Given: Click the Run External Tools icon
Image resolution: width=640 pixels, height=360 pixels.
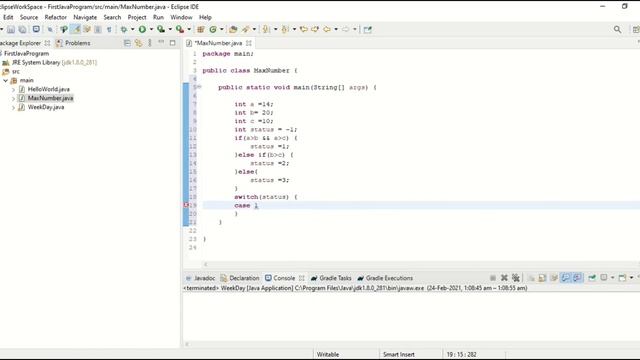Looking at the screenshot, I should (180, 29).
